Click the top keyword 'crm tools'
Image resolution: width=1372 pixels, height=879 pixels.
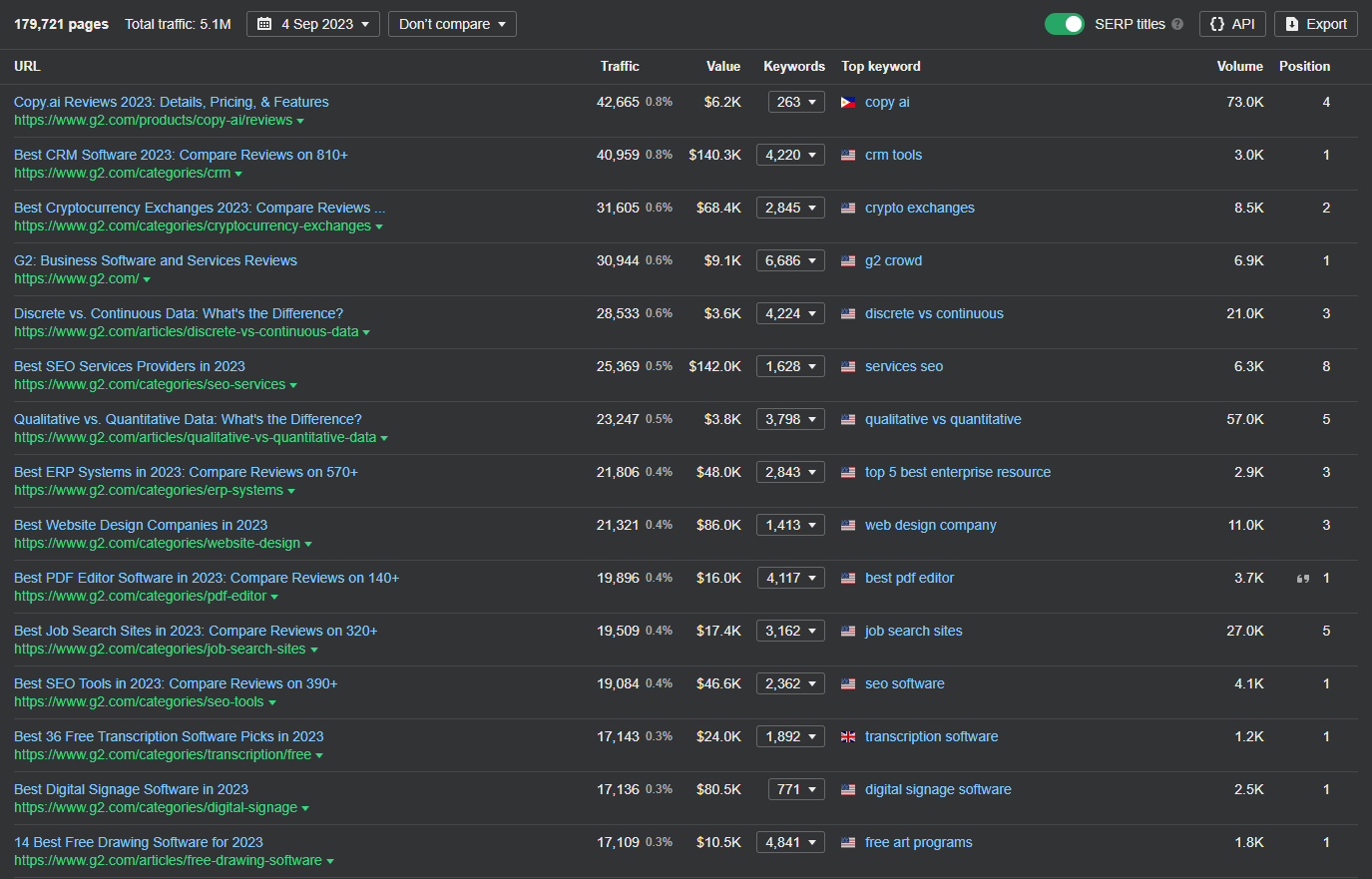[893, 155]
